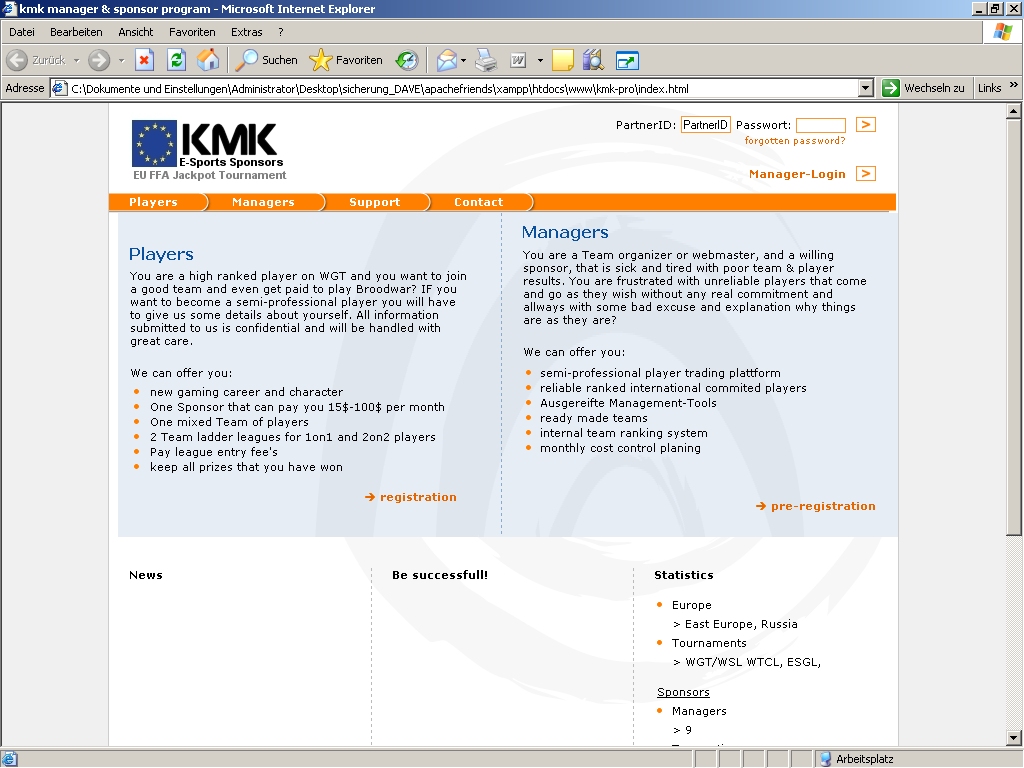Image resolution: width=1024 pixels, height=768 pixels.
Task: Open the research books toolbar icon
Action: pos(594,60)
